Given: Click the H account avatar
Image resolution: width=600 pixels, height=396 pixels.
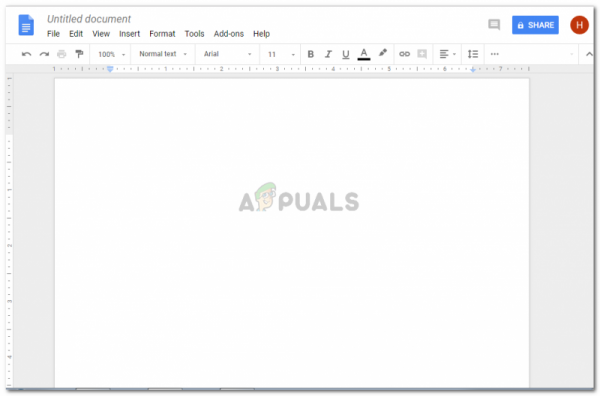Looking at the screenshot, I should click(x=579, y=25).
